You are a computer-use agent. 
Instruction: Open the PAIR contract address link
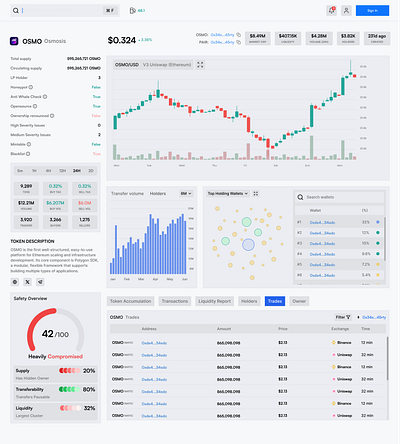point(222,42)
